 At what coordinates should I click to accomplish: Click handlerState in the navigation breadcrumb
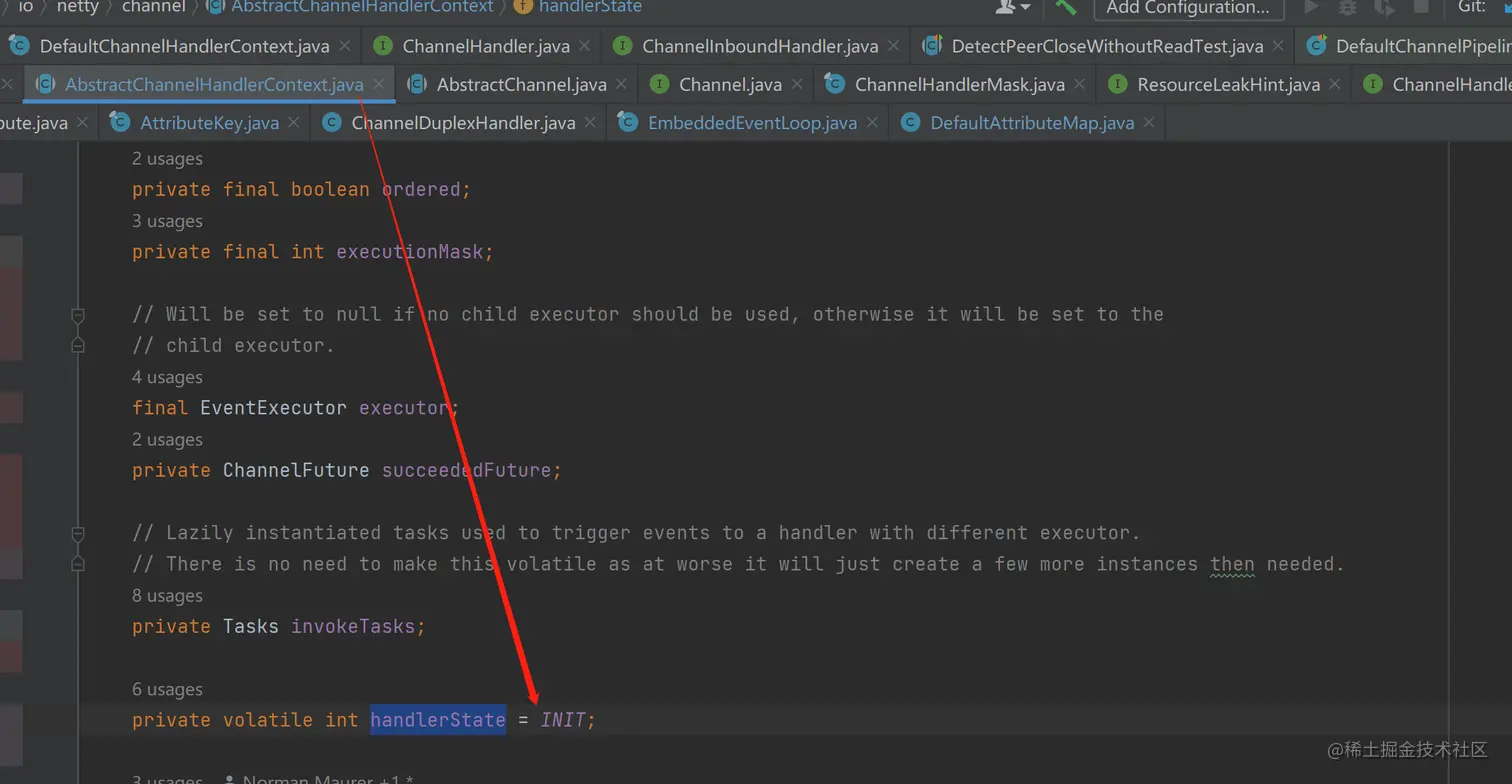coord(590,7)
